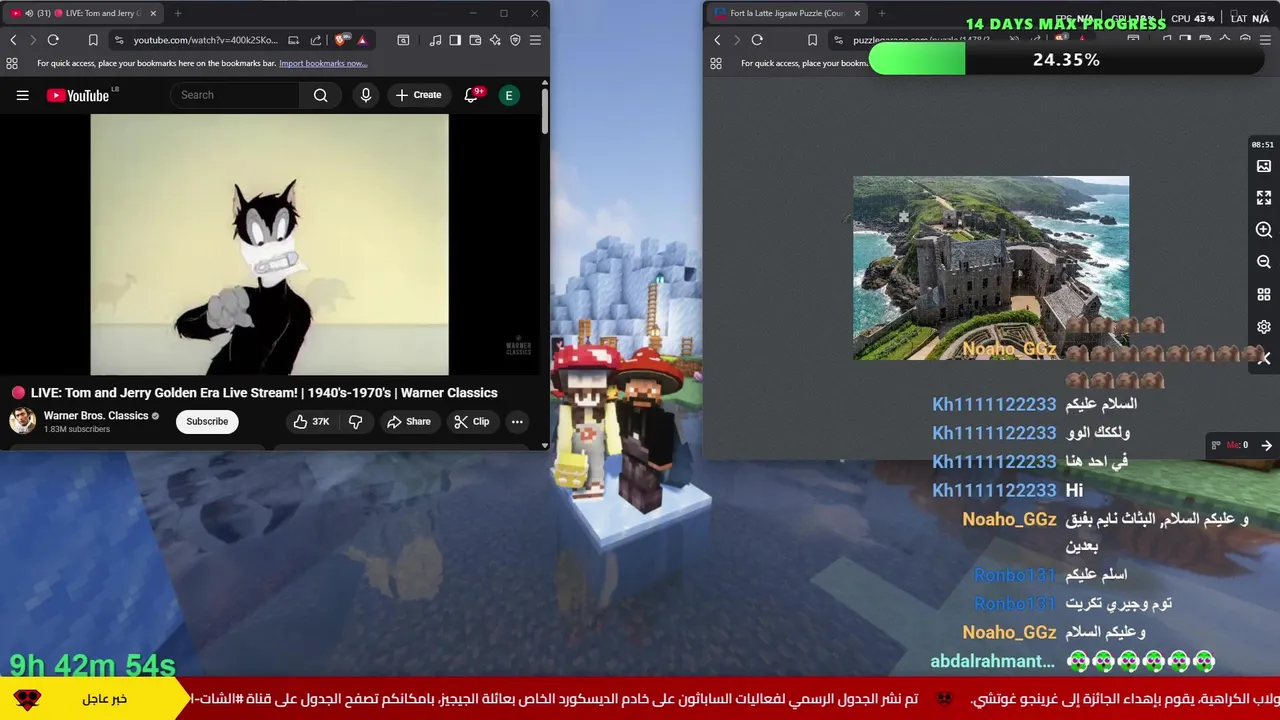Open Brave playlist music icon
Screen dimensions: 1280x720
coord(435,40)
